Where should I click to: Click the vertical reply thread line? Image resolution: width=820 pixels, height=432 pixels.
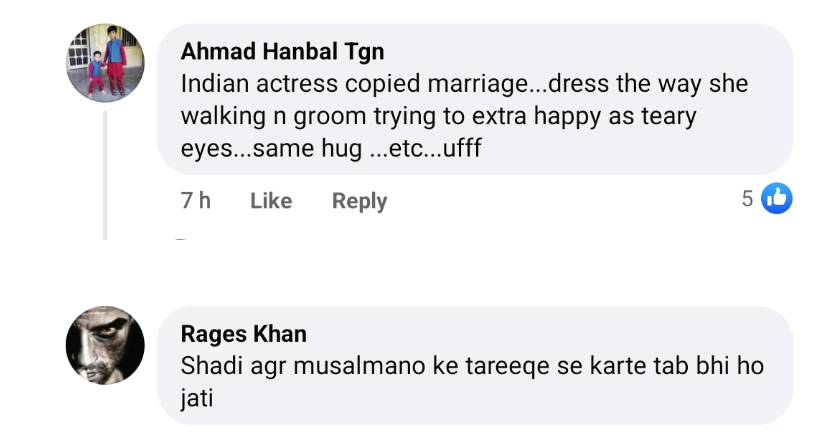(105, 175)
